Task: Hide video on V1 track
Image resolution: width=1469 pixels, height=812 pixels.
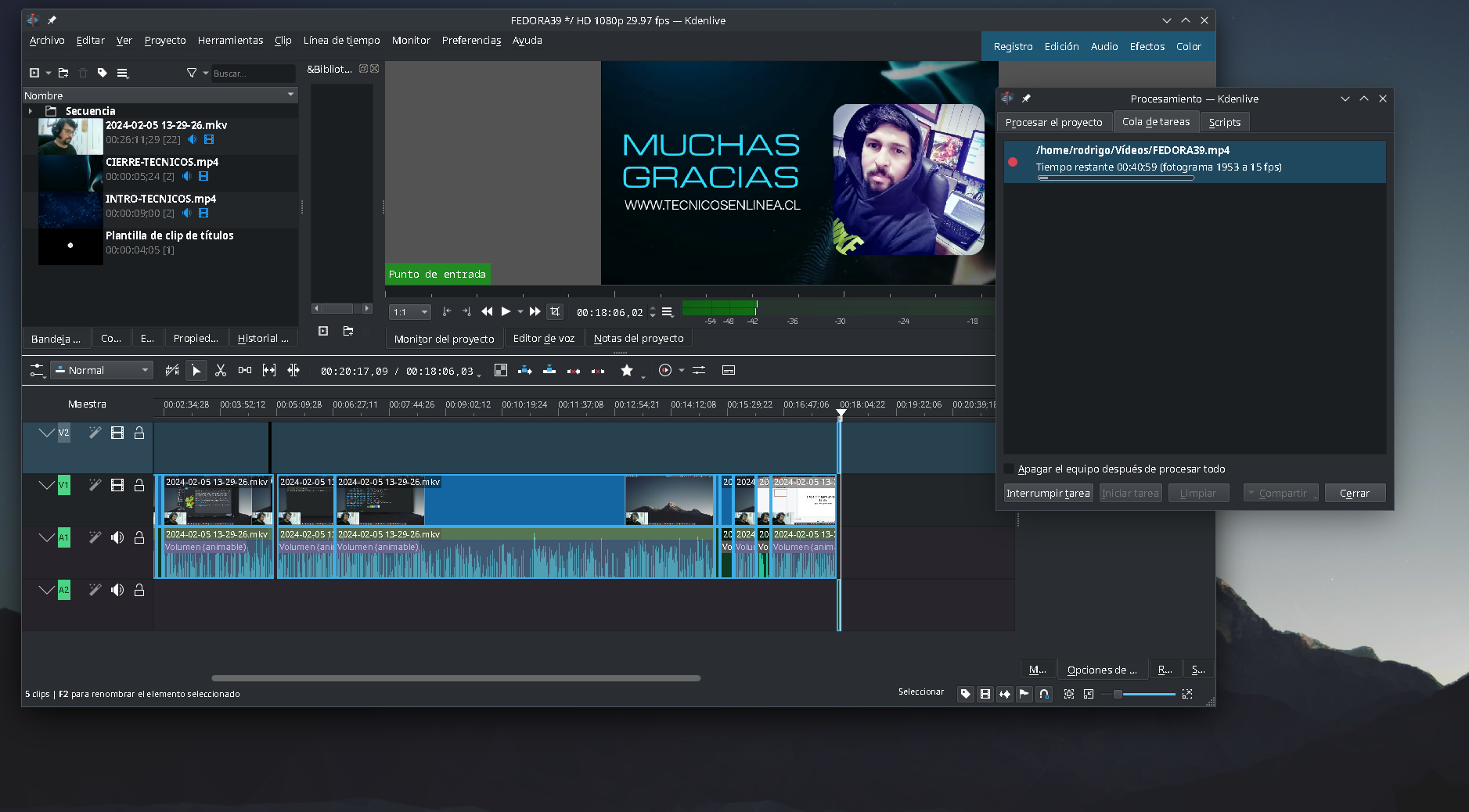Action: click(x=117, y=485)
